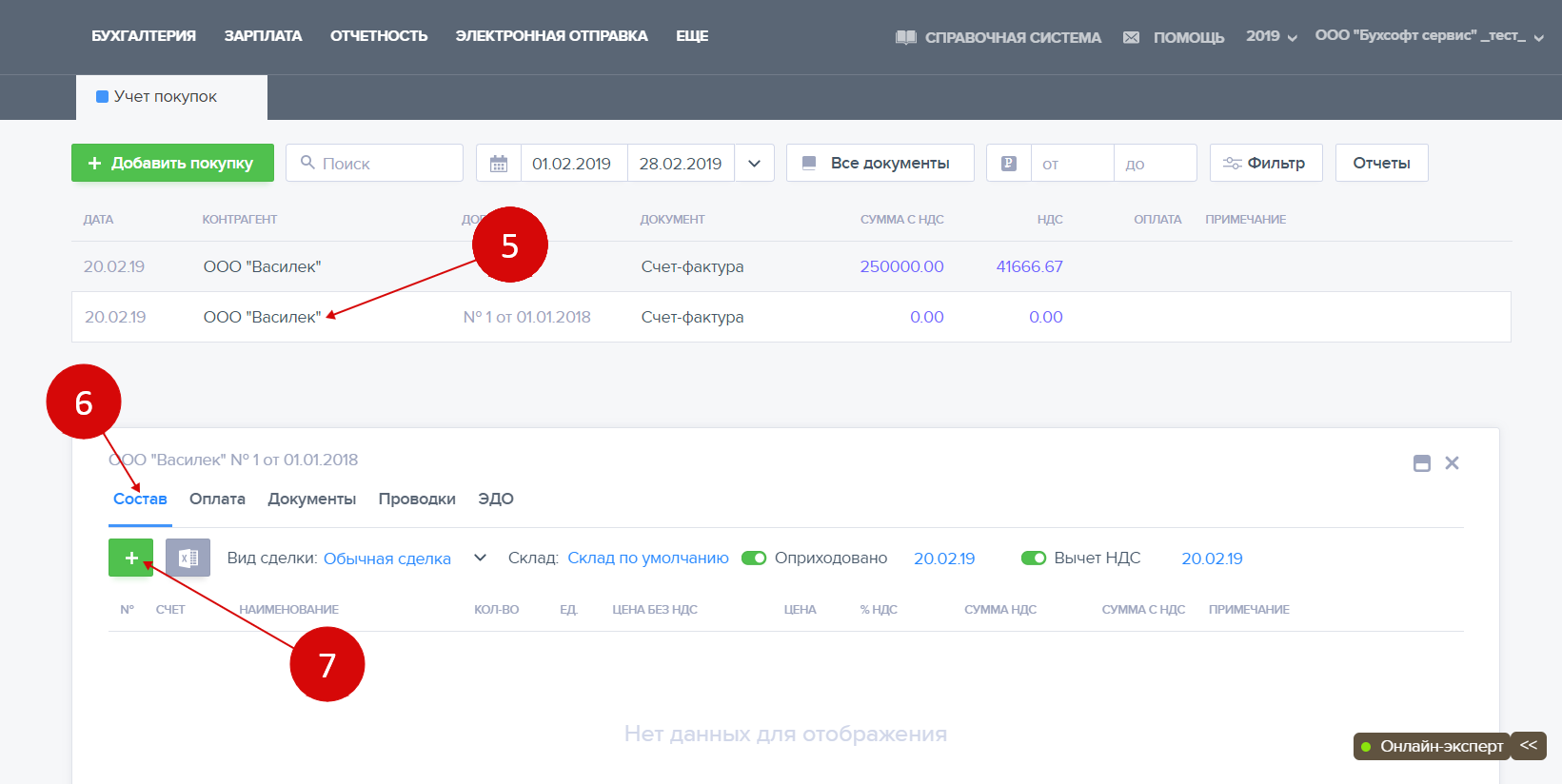1562x784 pixels.
Task: Open the reference system book icon
Action: click(905, 37)
